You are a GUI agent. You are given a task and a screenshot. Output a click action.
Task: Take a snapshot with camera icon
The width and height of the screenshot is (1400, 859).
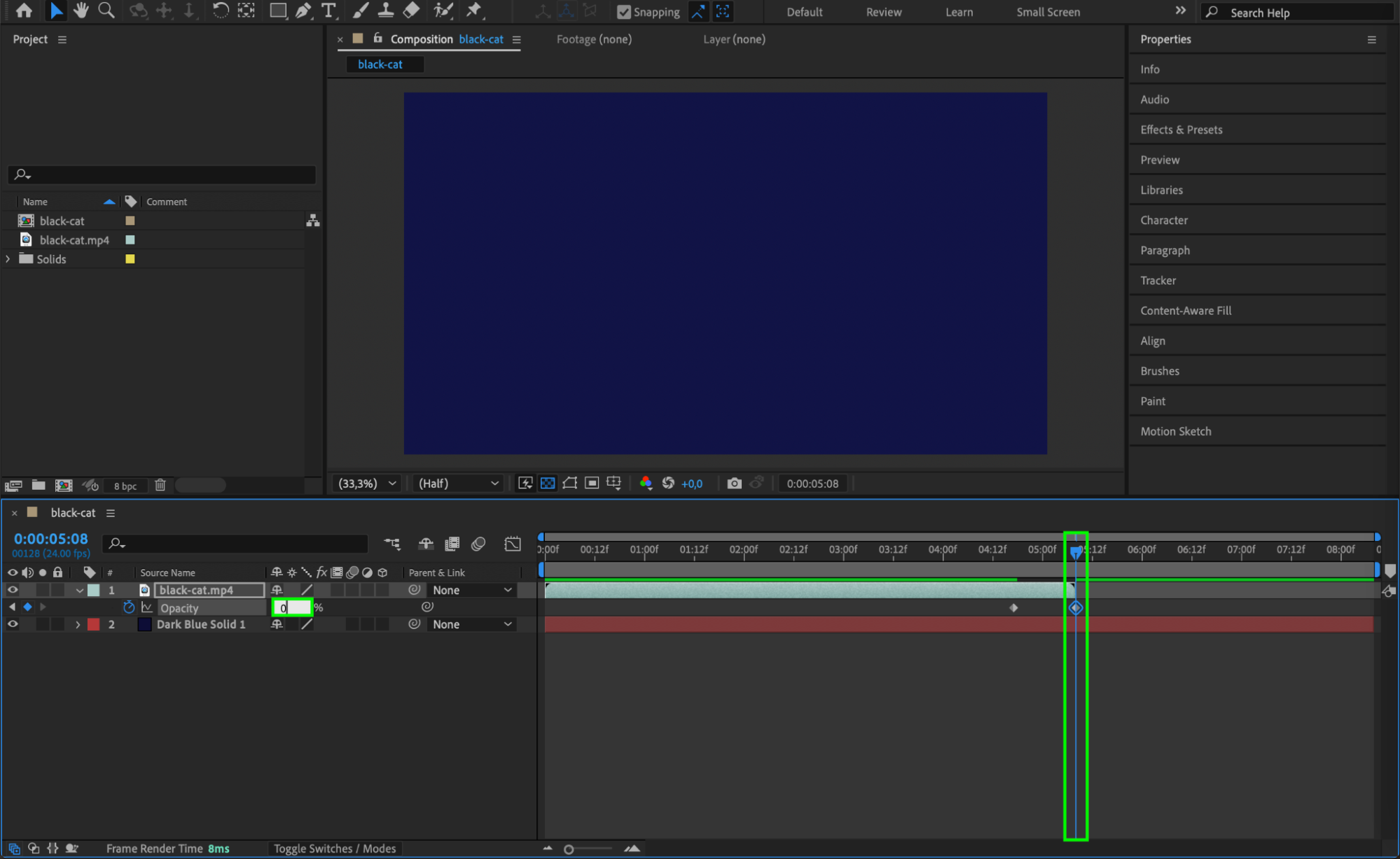tap(733, 483)
